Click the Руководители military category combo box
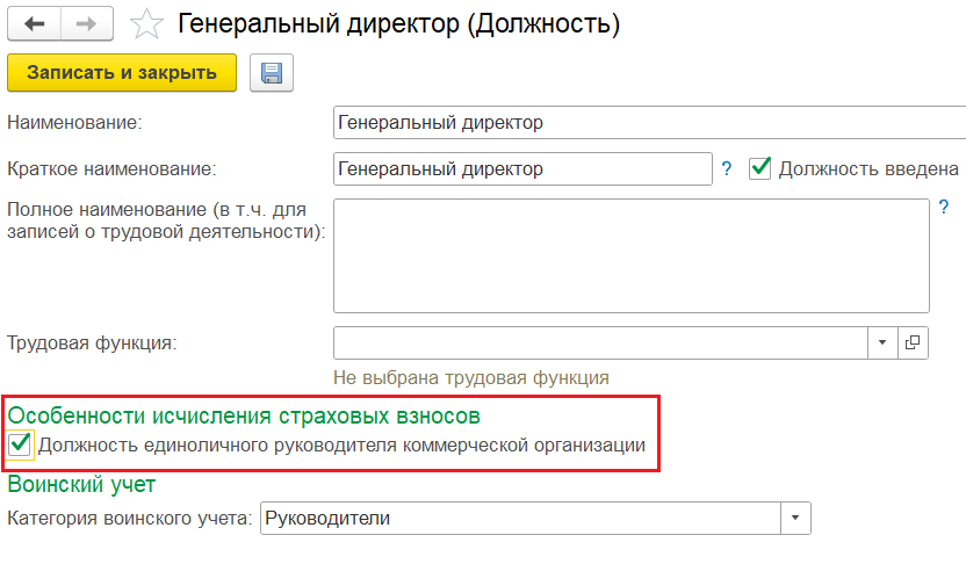The height and width of the screenshot is (564, 966). click(520, 518)
